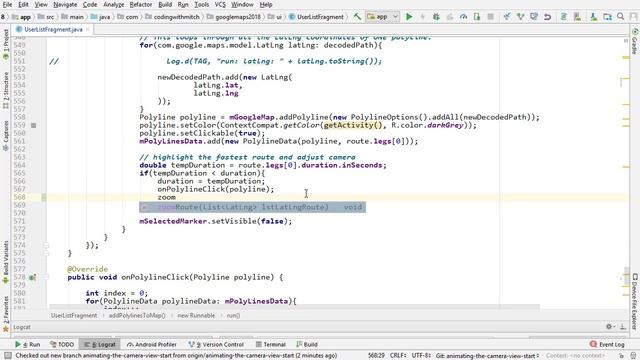Click darkGrey color preview in gutter line 559
Viewport: 640px width, 360px height.
[33, 125]
